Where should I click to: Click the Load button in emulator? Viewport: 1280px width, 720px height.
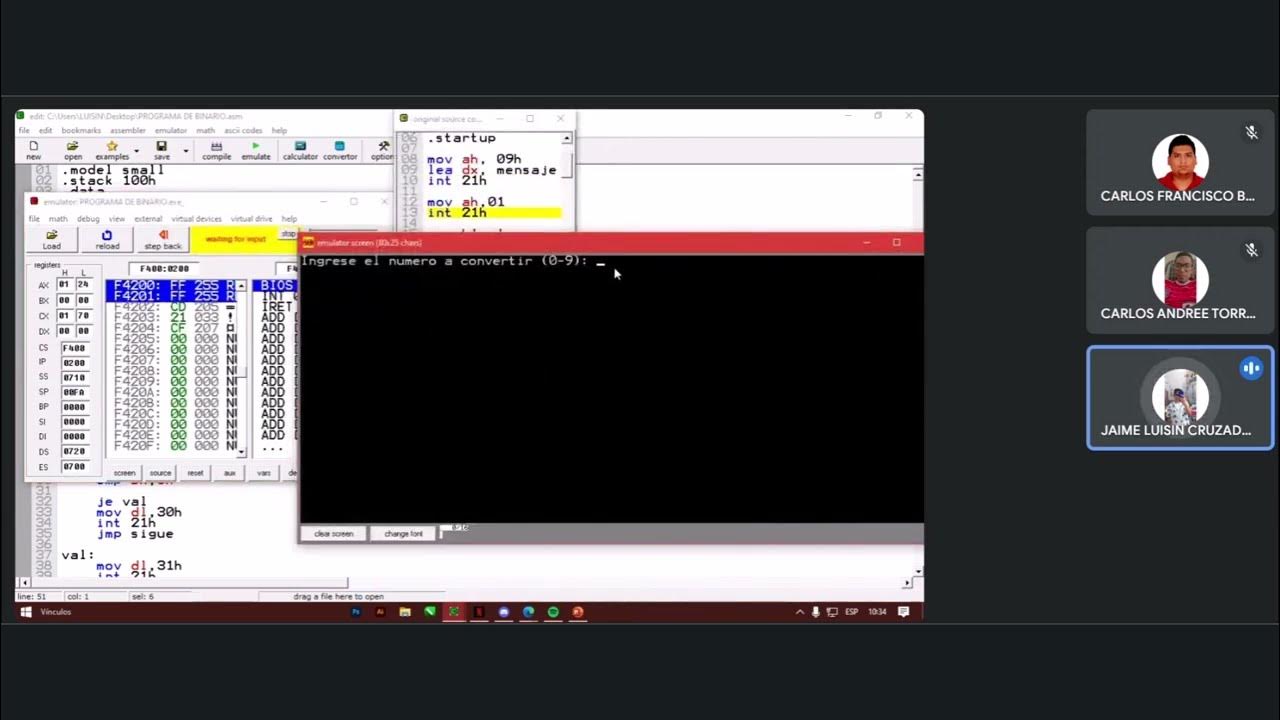point(51,240)
